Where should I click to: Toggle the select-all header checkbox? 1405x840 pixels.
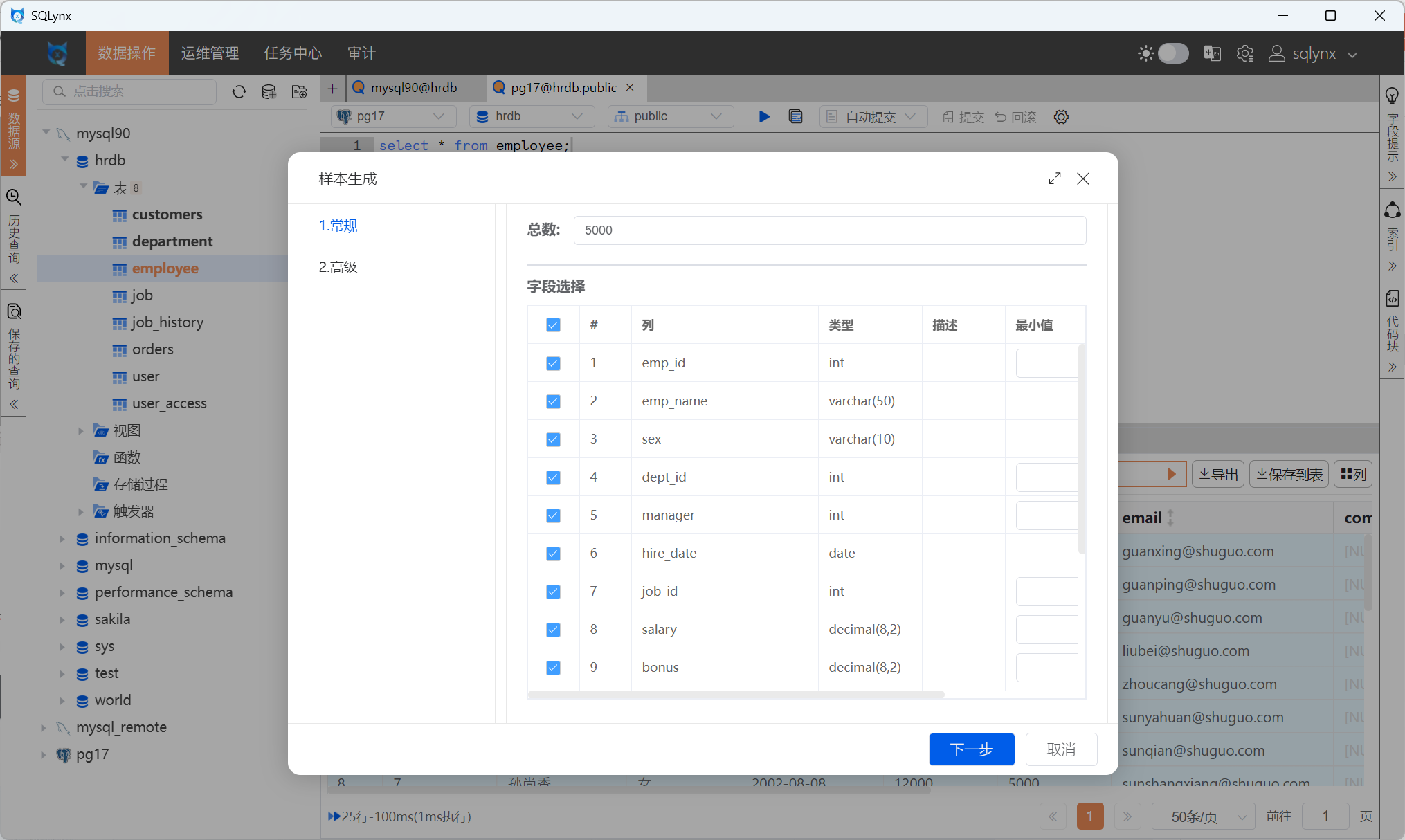pyautogui.click(x=553, y=325)
